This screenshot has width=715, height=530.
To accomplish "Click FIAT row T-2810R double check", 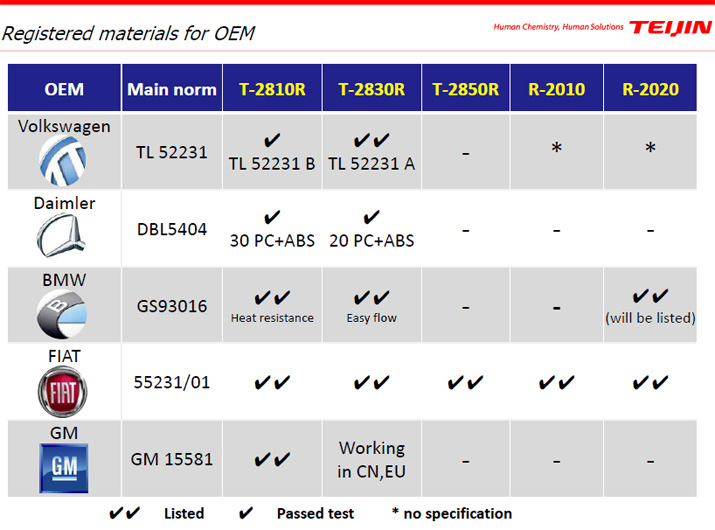I will [272, 382].
